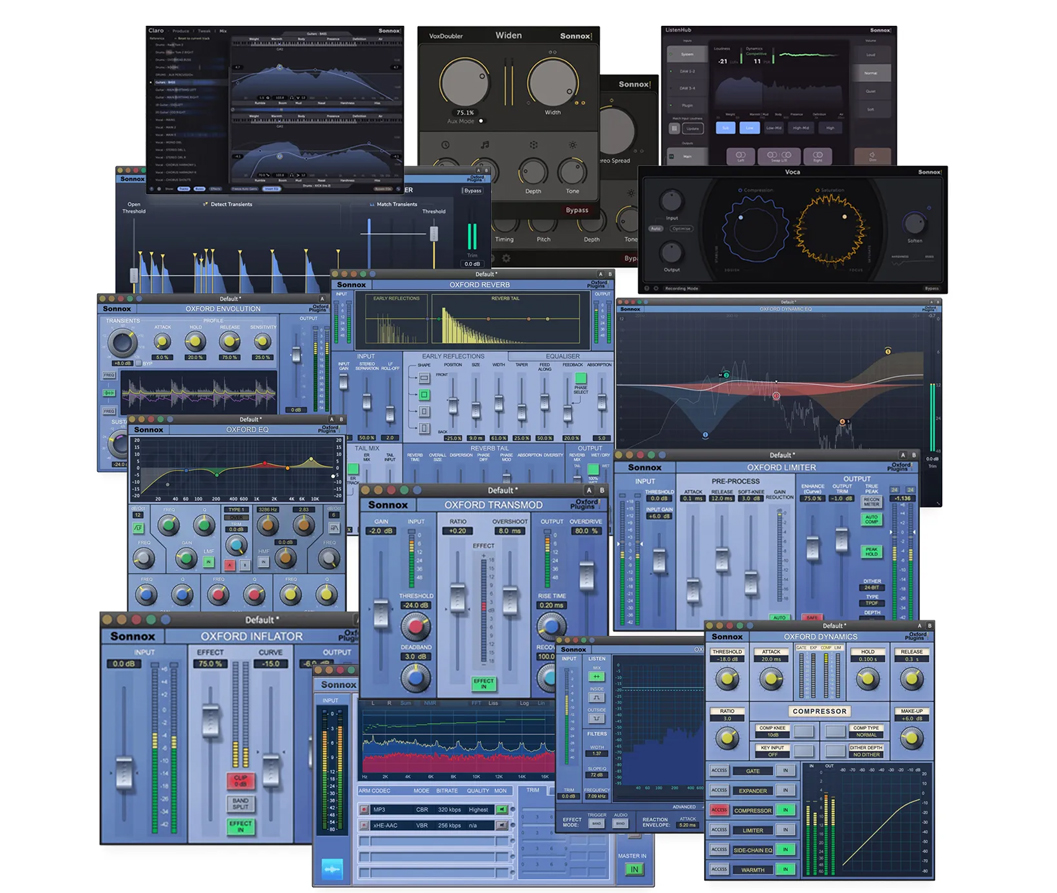1057x893 pixels.
Task: Click the A compare button in Oxford Limiter
Action: click(x=903, y=455)
